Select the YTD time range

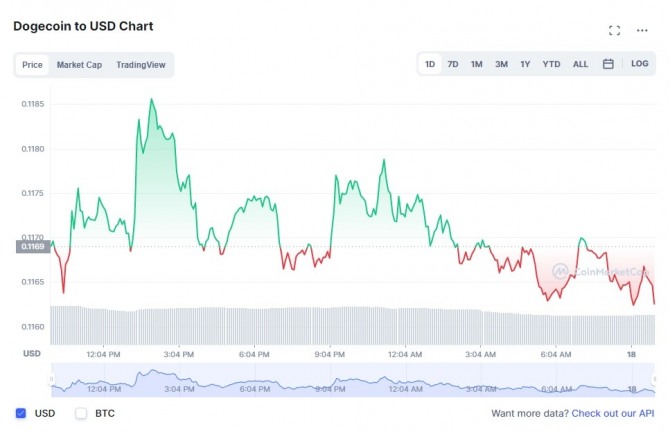[x=551, y=64]
